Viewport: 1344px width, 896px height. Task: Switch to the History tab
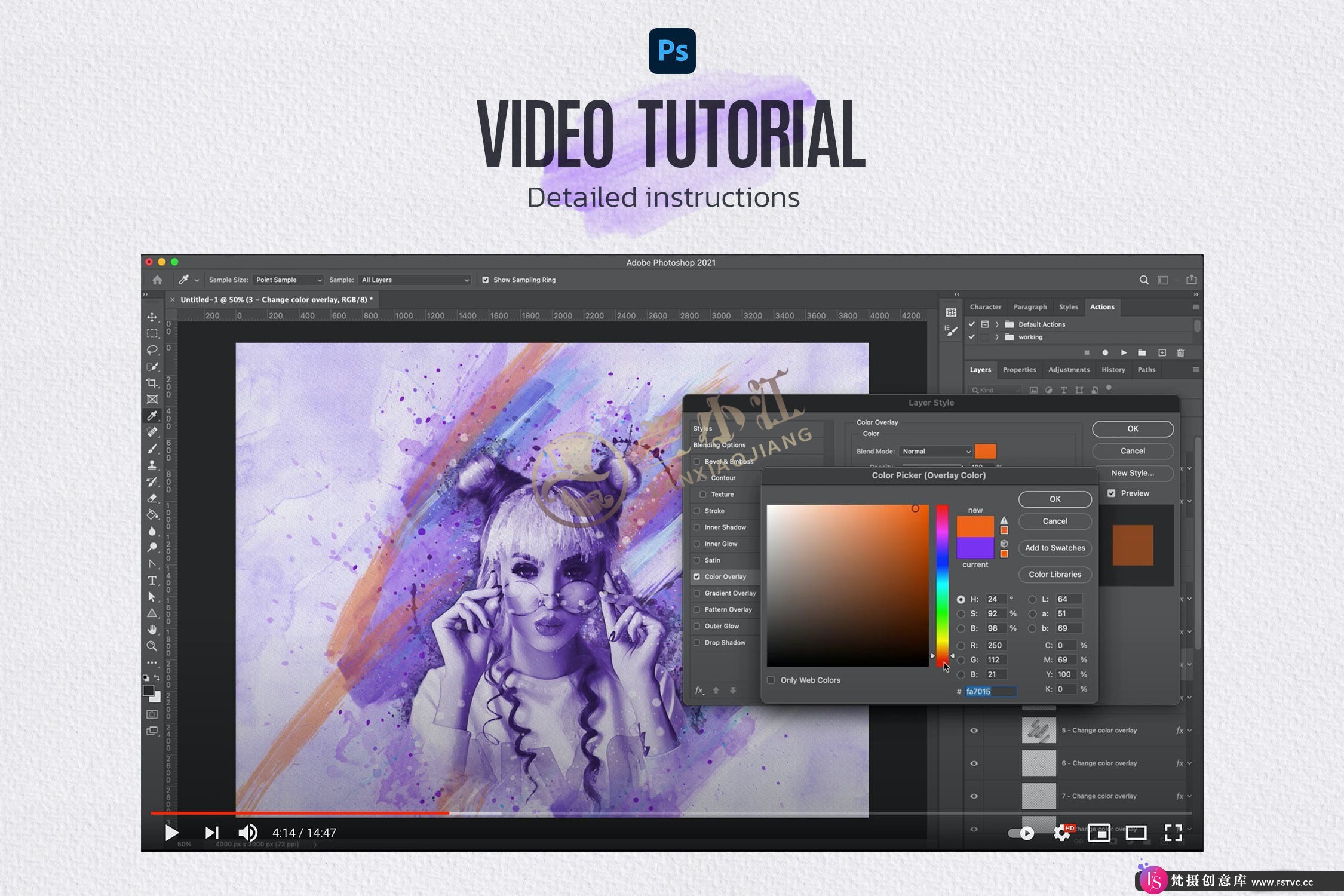coord(1113,370)
